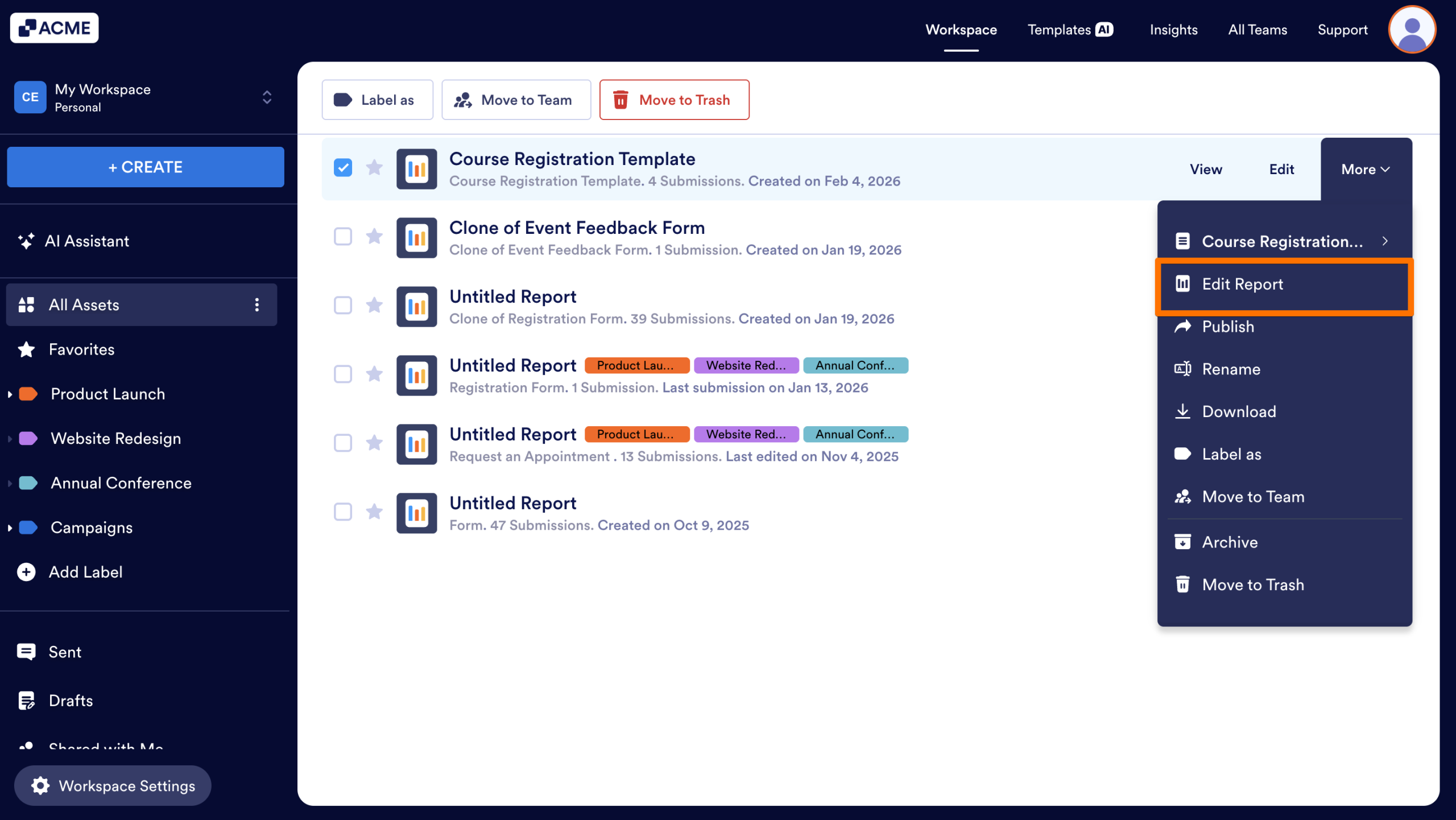Click the Move to Trash trash icon

[621, 100]
